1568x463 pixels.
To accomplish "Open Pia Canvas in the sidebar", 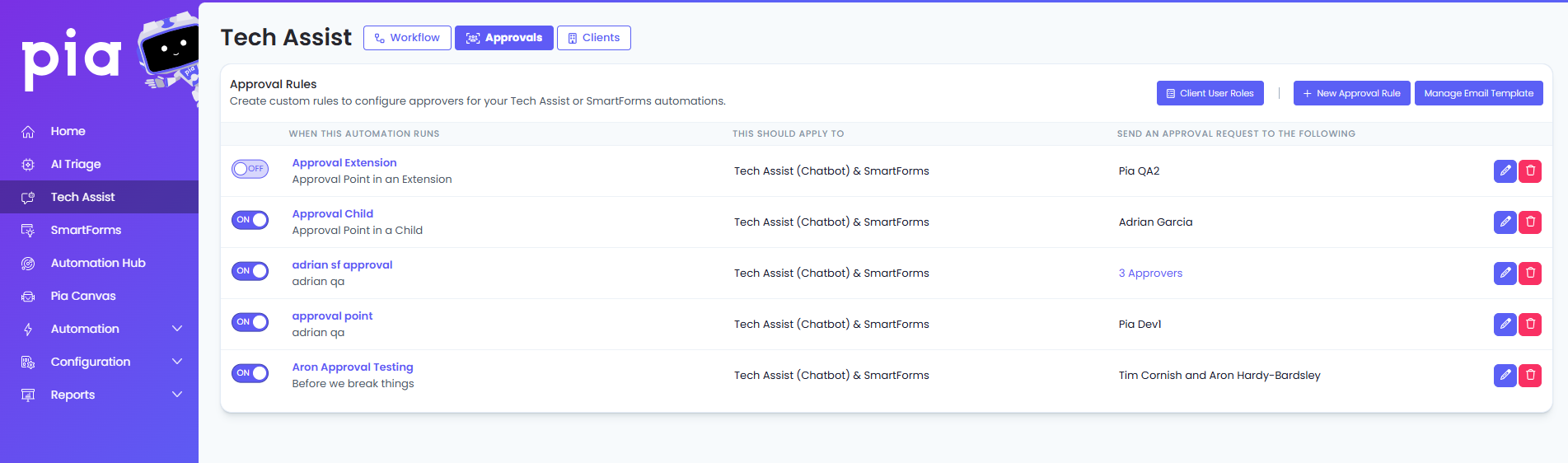I will (x=83, y=296).
